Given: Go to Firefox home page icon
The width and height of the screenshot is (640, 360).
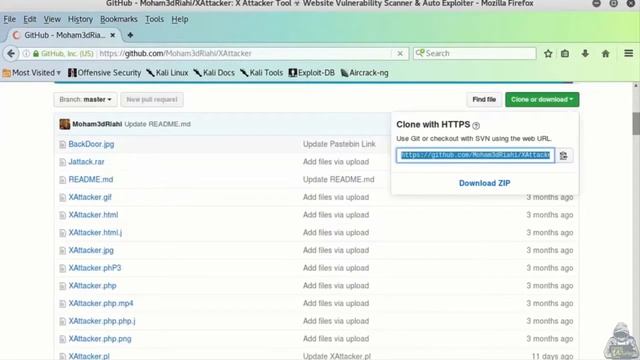Looking at the screenshot, I should [x=605, y=53].
